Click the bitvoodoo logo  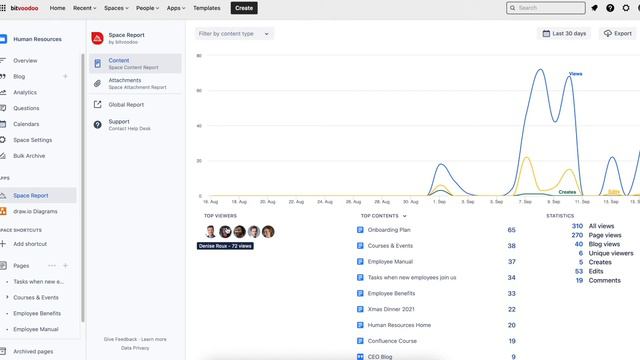[x=24, y=8]
